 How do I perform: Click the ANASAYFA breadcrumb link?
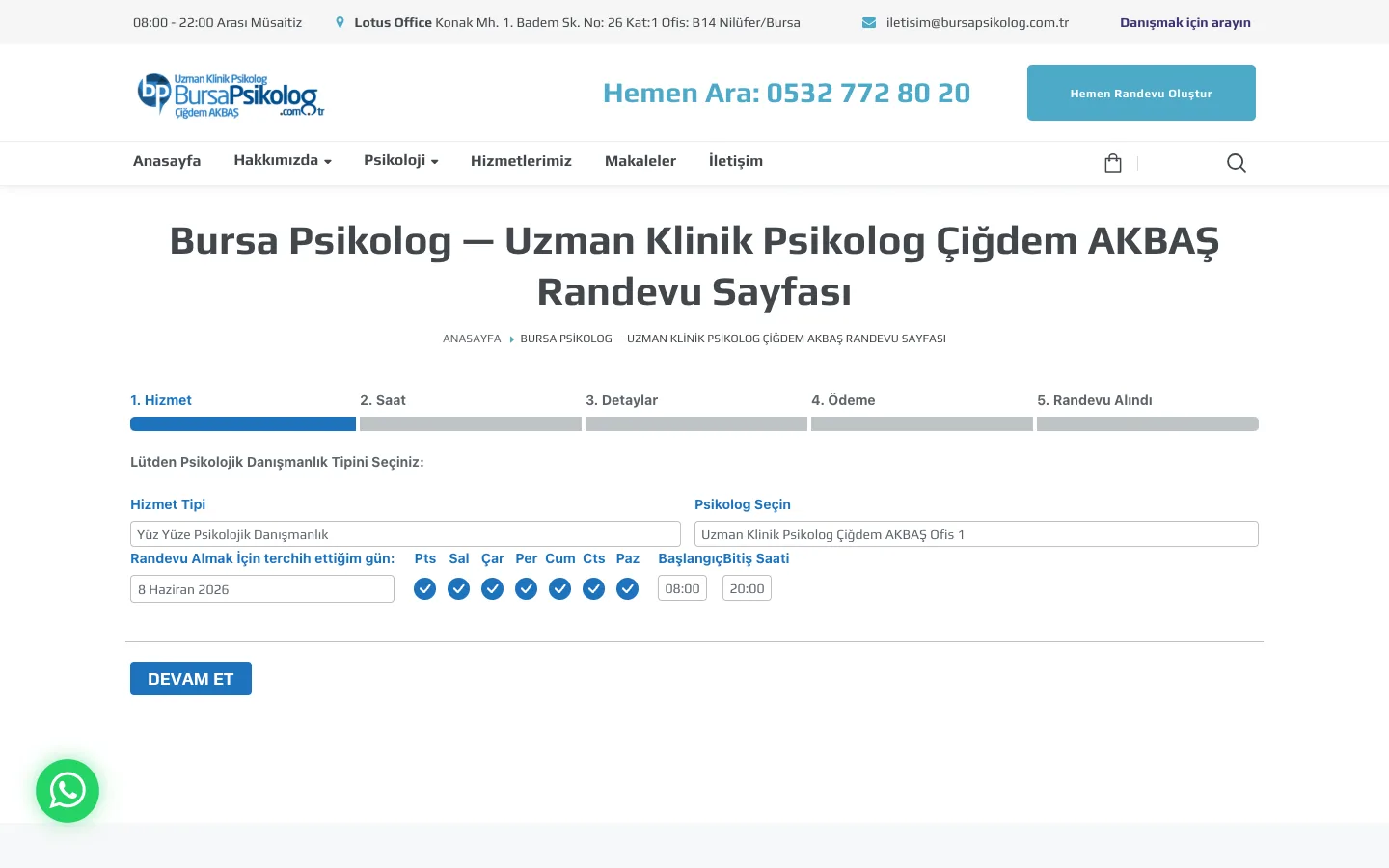472,339
